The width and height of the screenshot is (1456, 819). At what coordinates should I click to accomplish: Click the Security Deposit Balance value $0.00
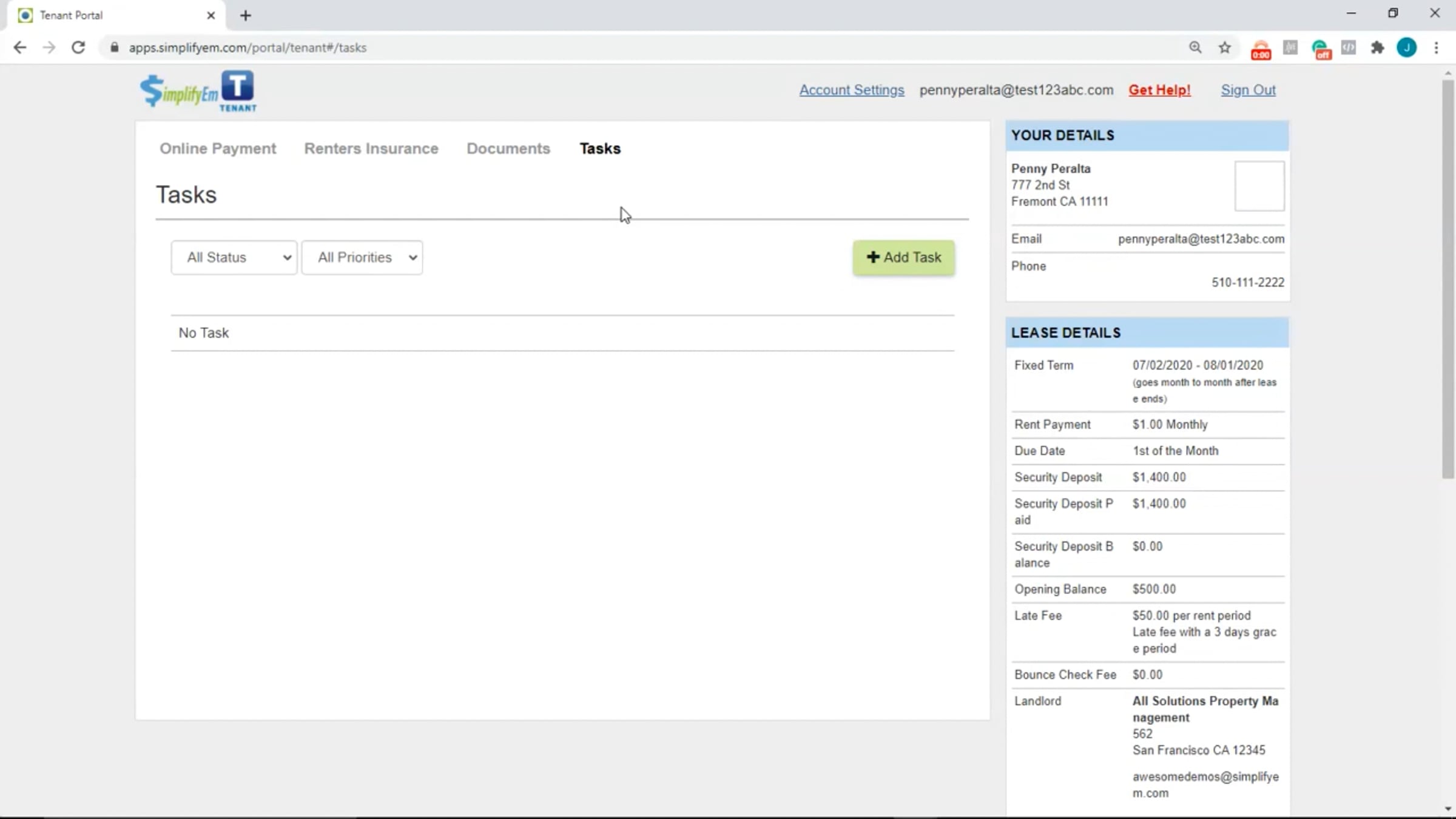coord(1147,547)
